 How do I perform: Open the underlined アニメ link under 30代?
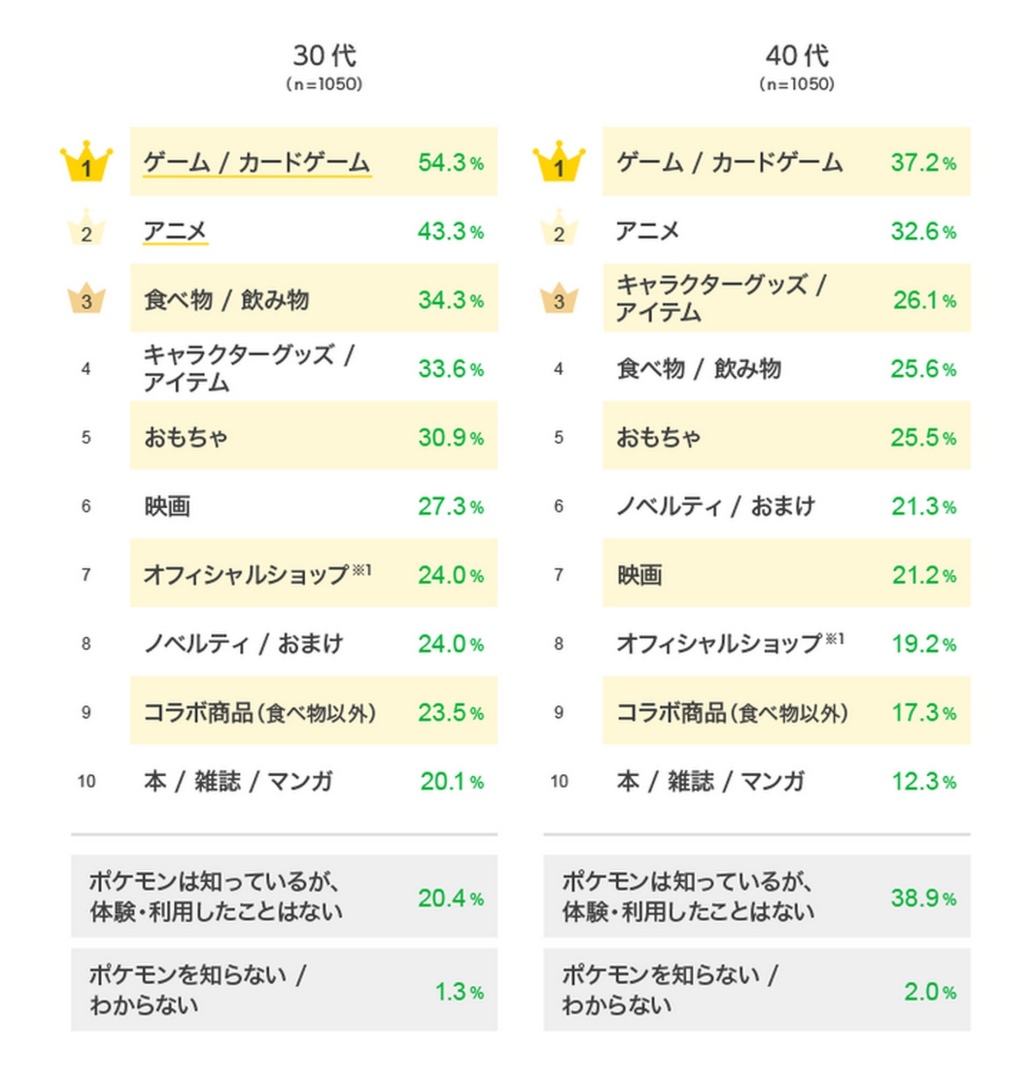[x=175, y=231]
